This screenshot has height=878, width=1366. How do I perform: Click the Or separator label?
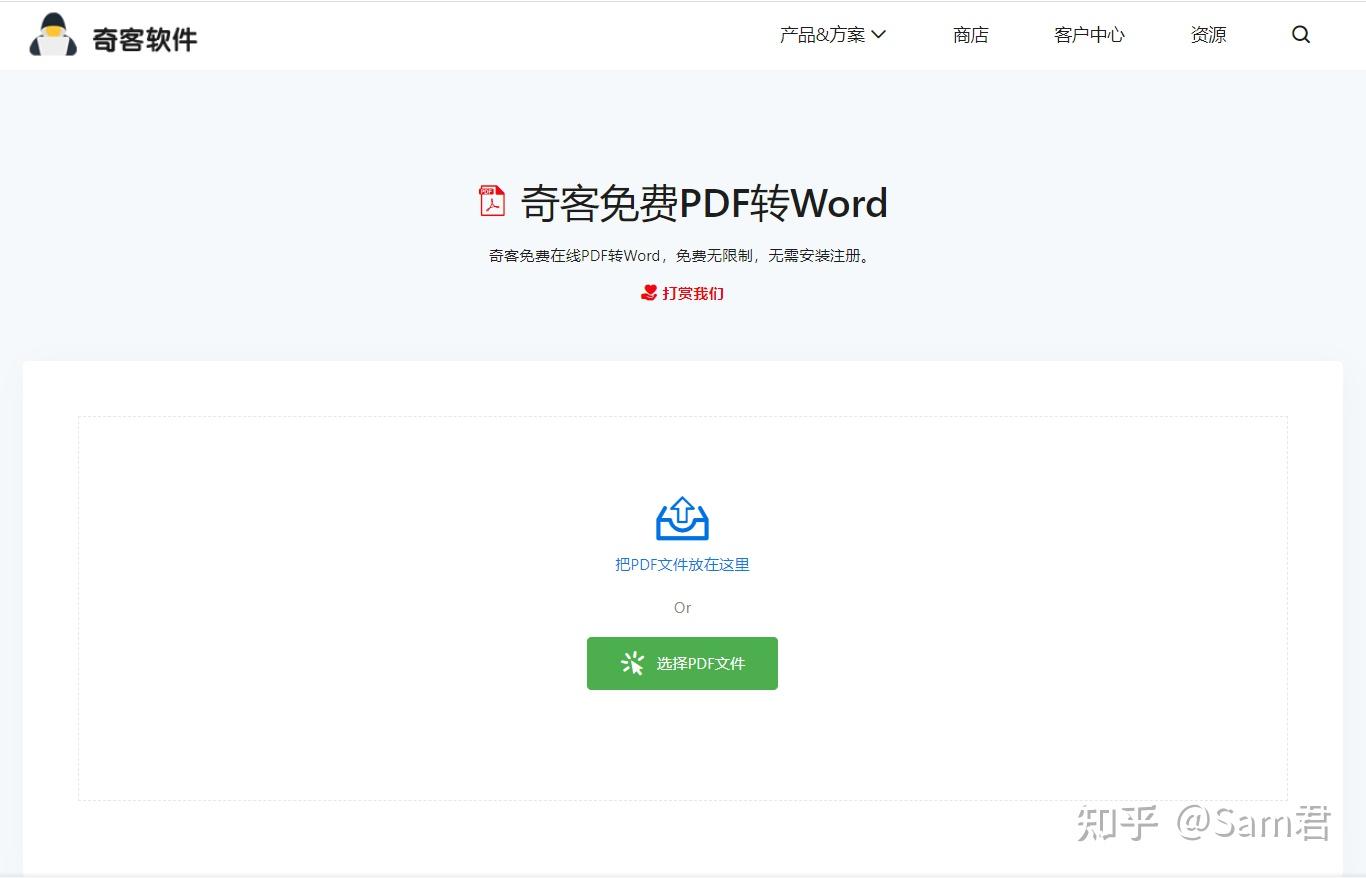pos(683,607)
